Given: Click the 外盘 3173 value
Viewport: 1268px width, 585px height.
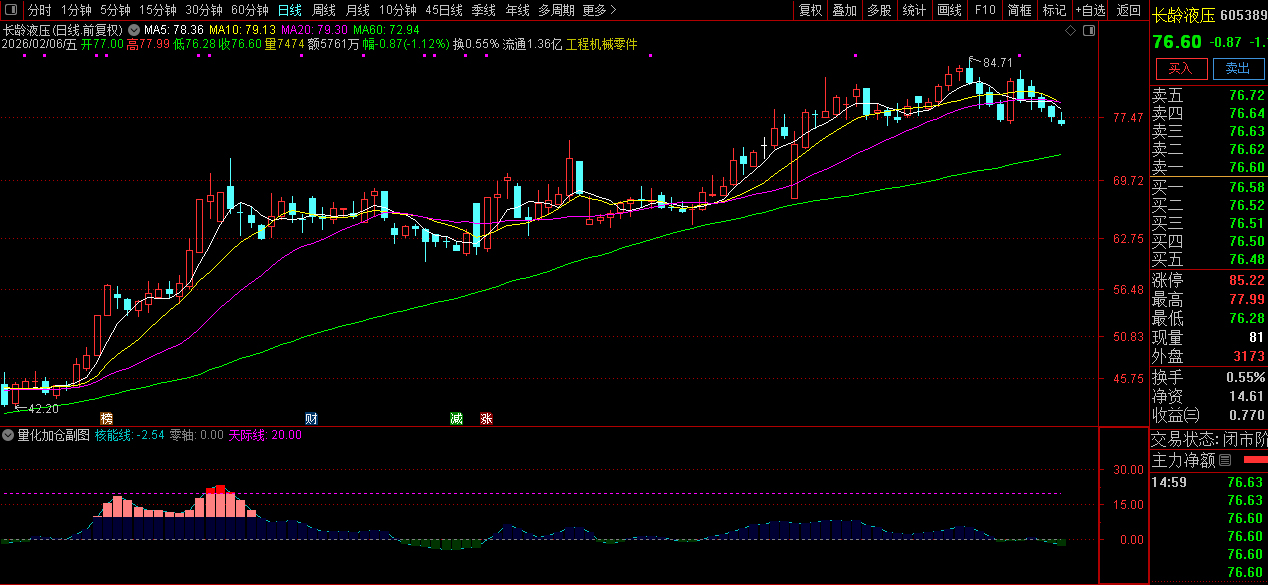Looking at the screenshot, I should pos(1250,356).
